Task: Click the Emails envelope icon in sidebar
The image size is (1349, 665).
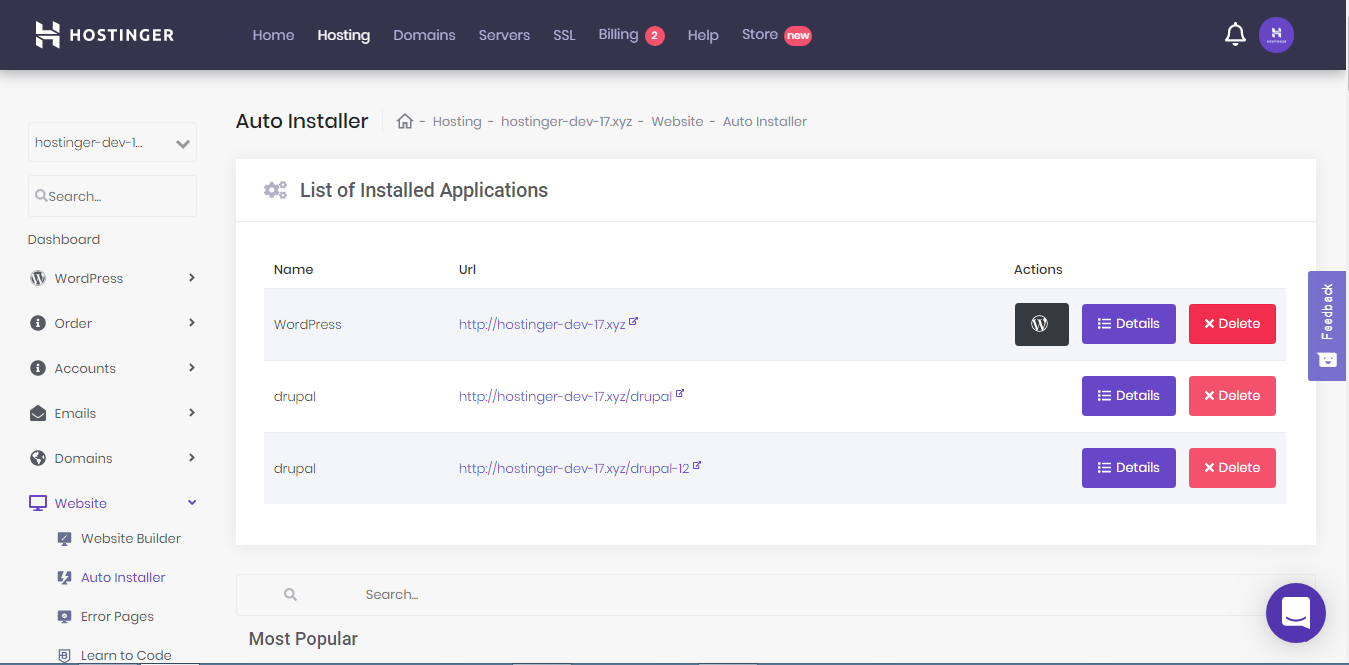Action: click(x=38, y=413)
